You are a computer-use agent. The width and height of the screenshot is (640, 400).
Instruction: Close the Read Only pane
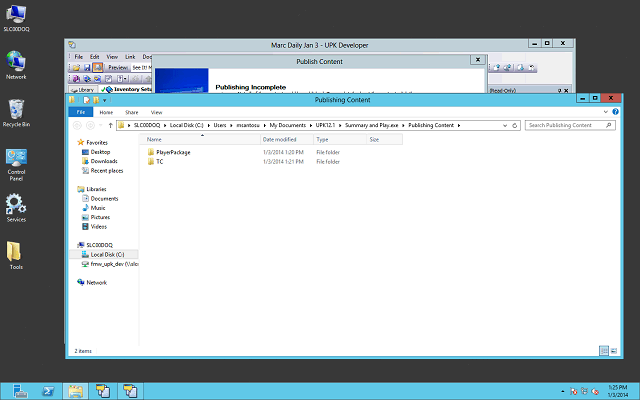click(x=566, y=91)
